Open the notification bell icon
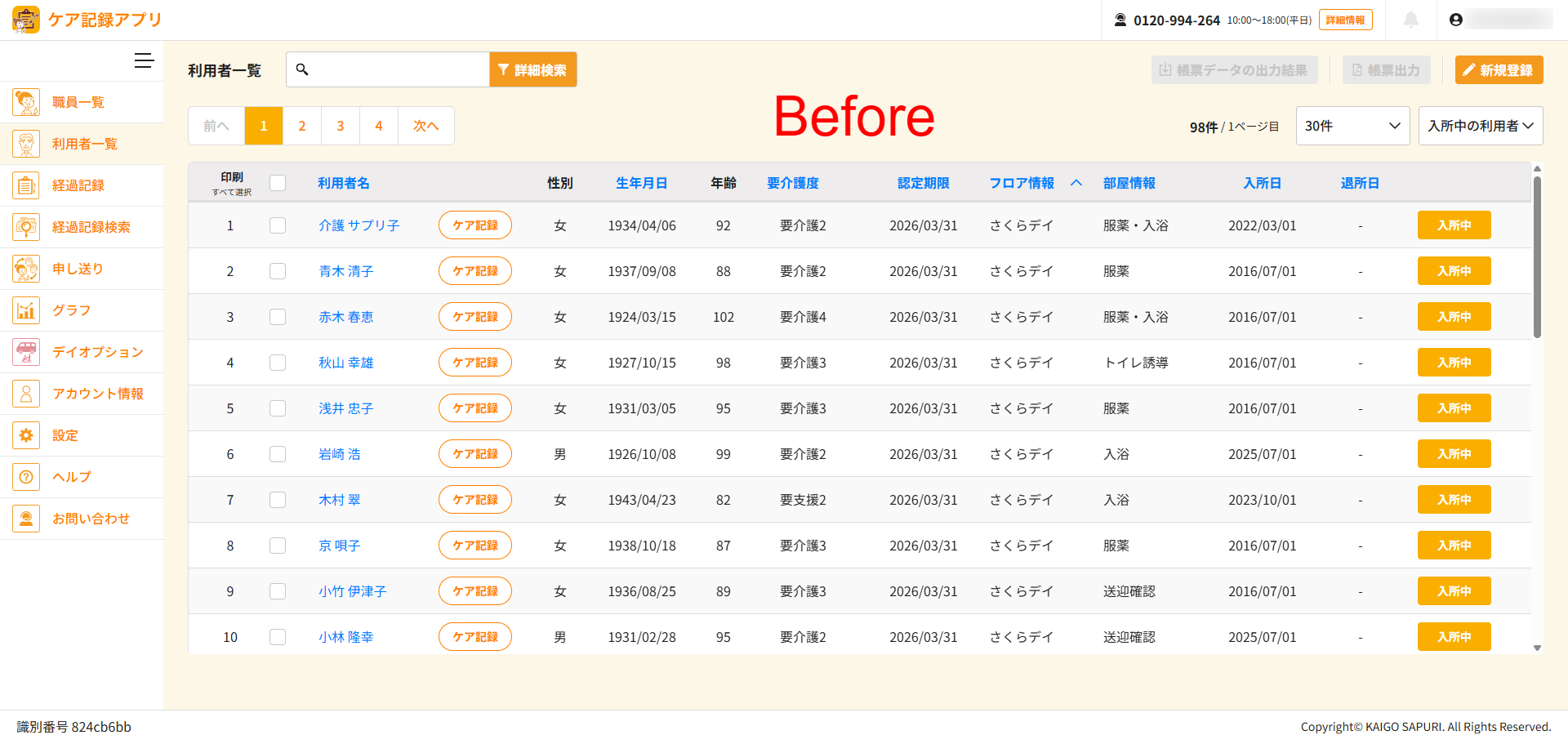The image size is (1568, 744). (1410, 20)
